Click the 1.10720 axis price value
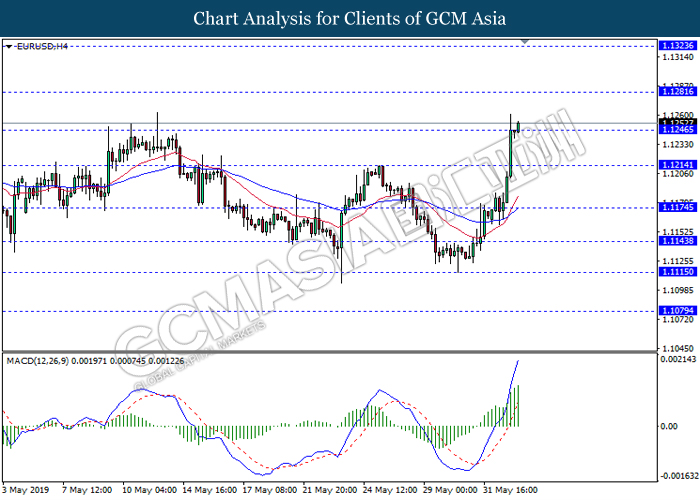The width and height of the screenshot is (700, 500). pyautogui.click(x=678, y=320)
